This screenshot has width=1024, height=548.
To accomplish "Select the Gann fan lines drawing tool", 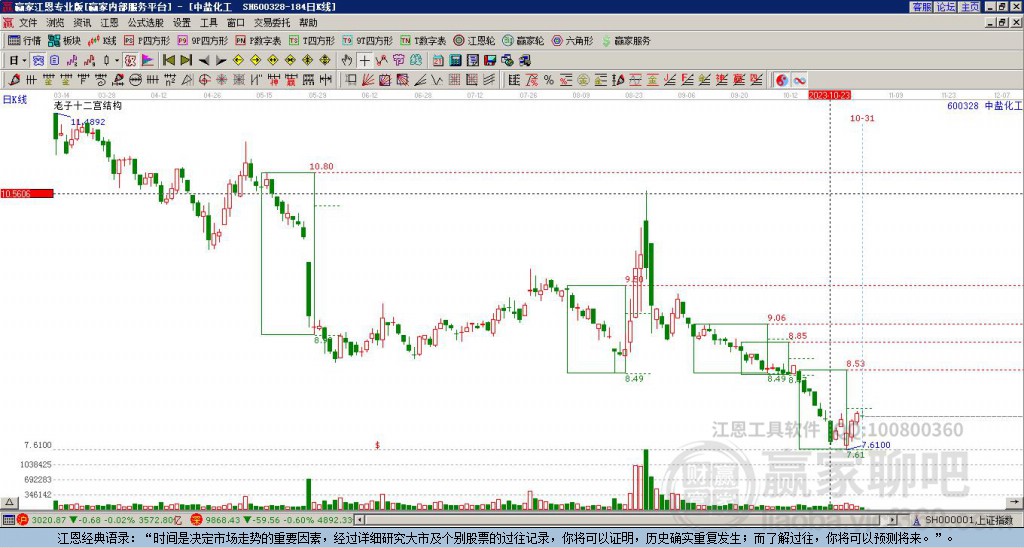I will [x=368, y=80].
